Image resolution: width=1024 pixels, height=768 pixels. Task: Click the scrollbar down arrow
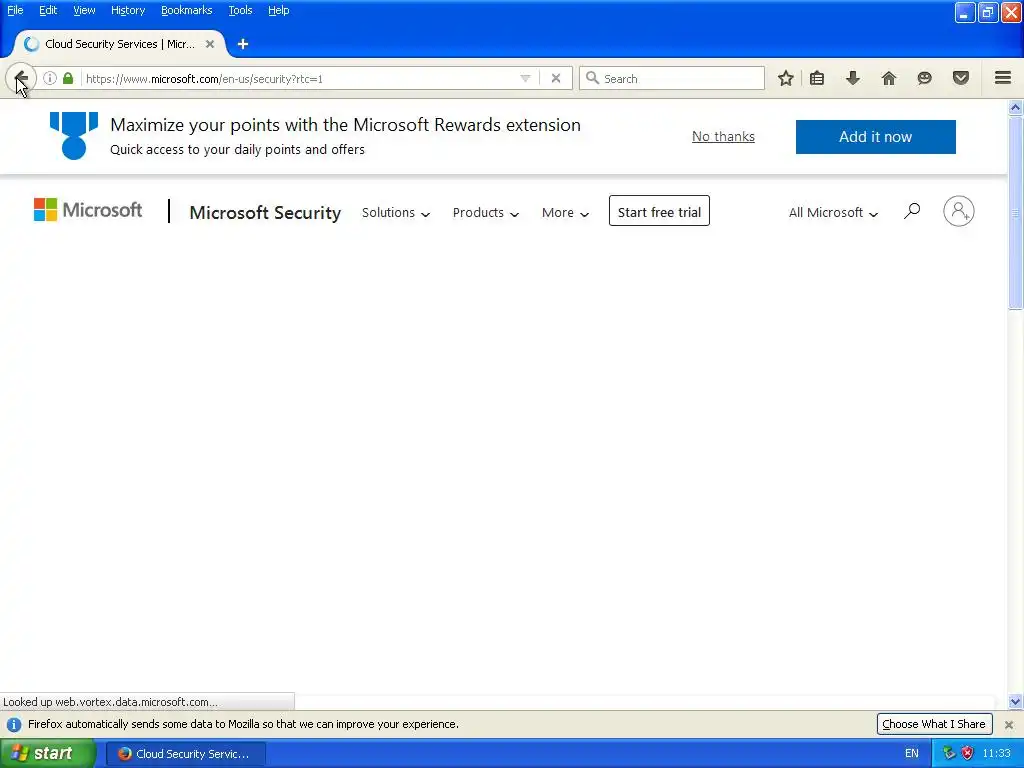click(x=1015, y=702)
